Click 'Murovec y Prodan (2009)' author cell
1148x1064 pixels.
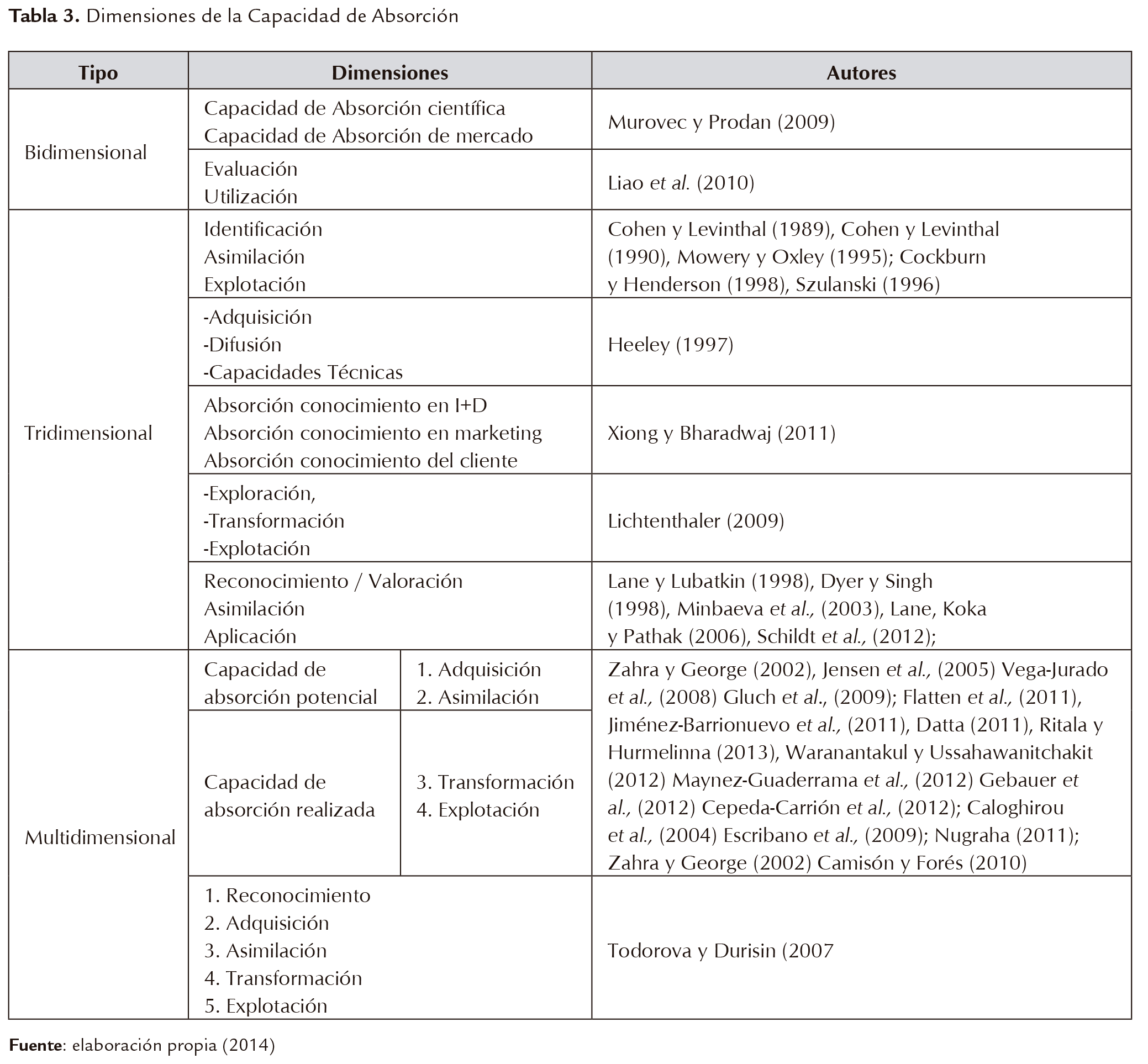point(721,122)
